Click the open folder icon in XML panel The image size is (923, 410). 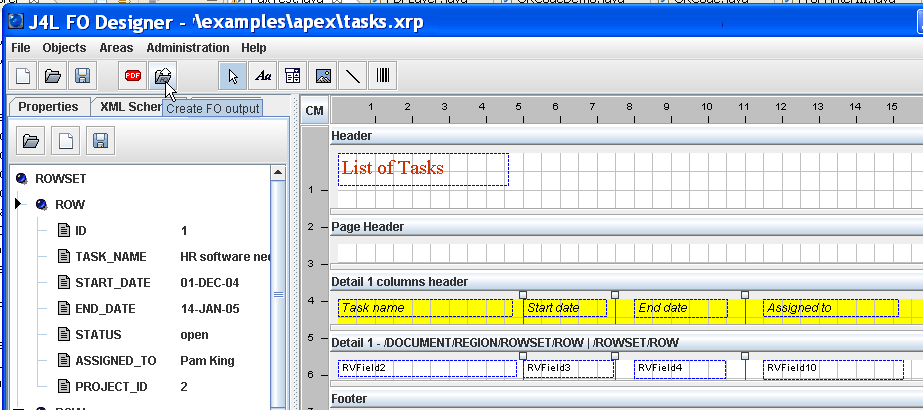(x=31, y=141)
